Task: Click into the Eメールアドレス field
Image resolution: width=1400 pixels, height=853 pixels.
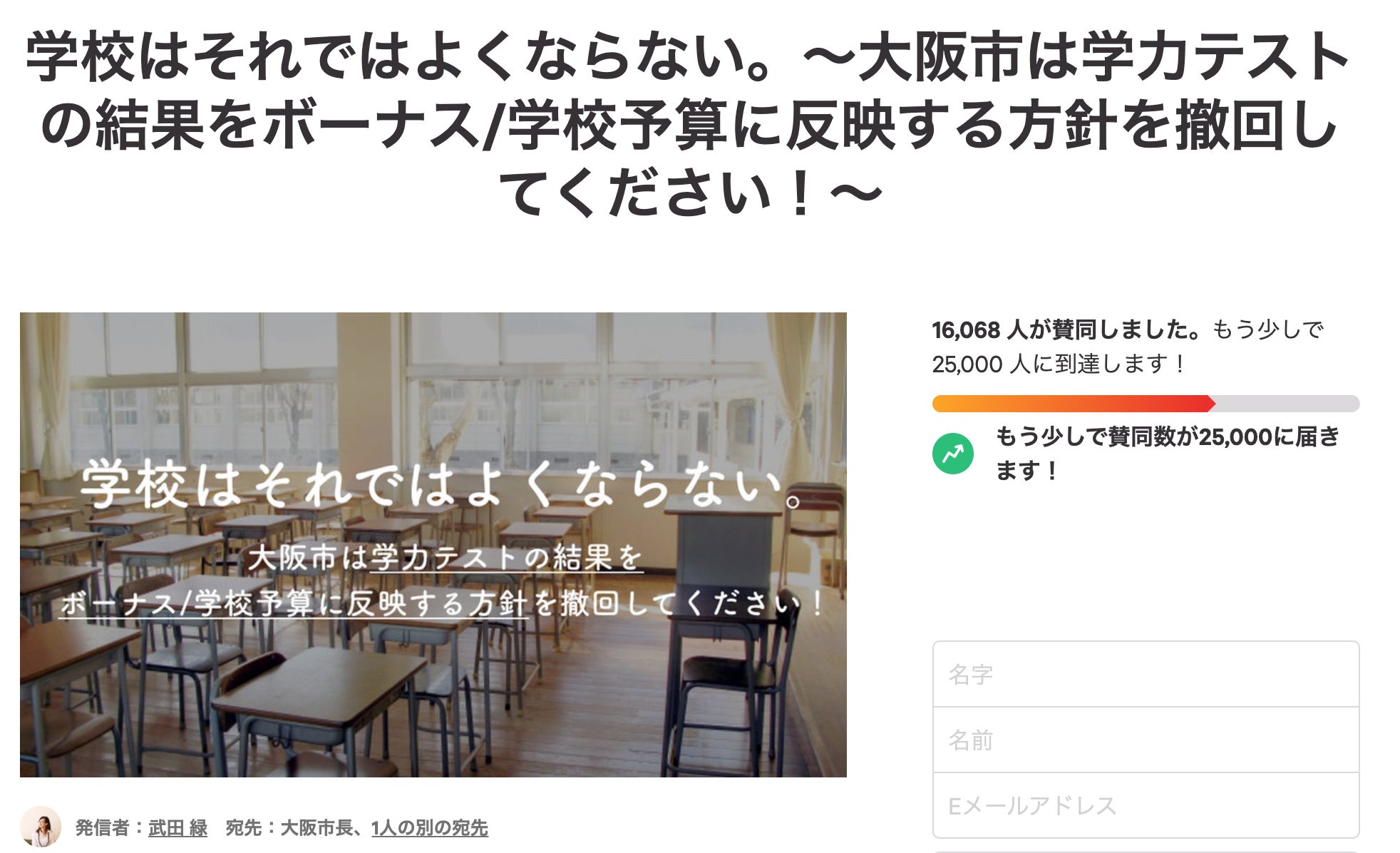Action: click(1146, 805)
